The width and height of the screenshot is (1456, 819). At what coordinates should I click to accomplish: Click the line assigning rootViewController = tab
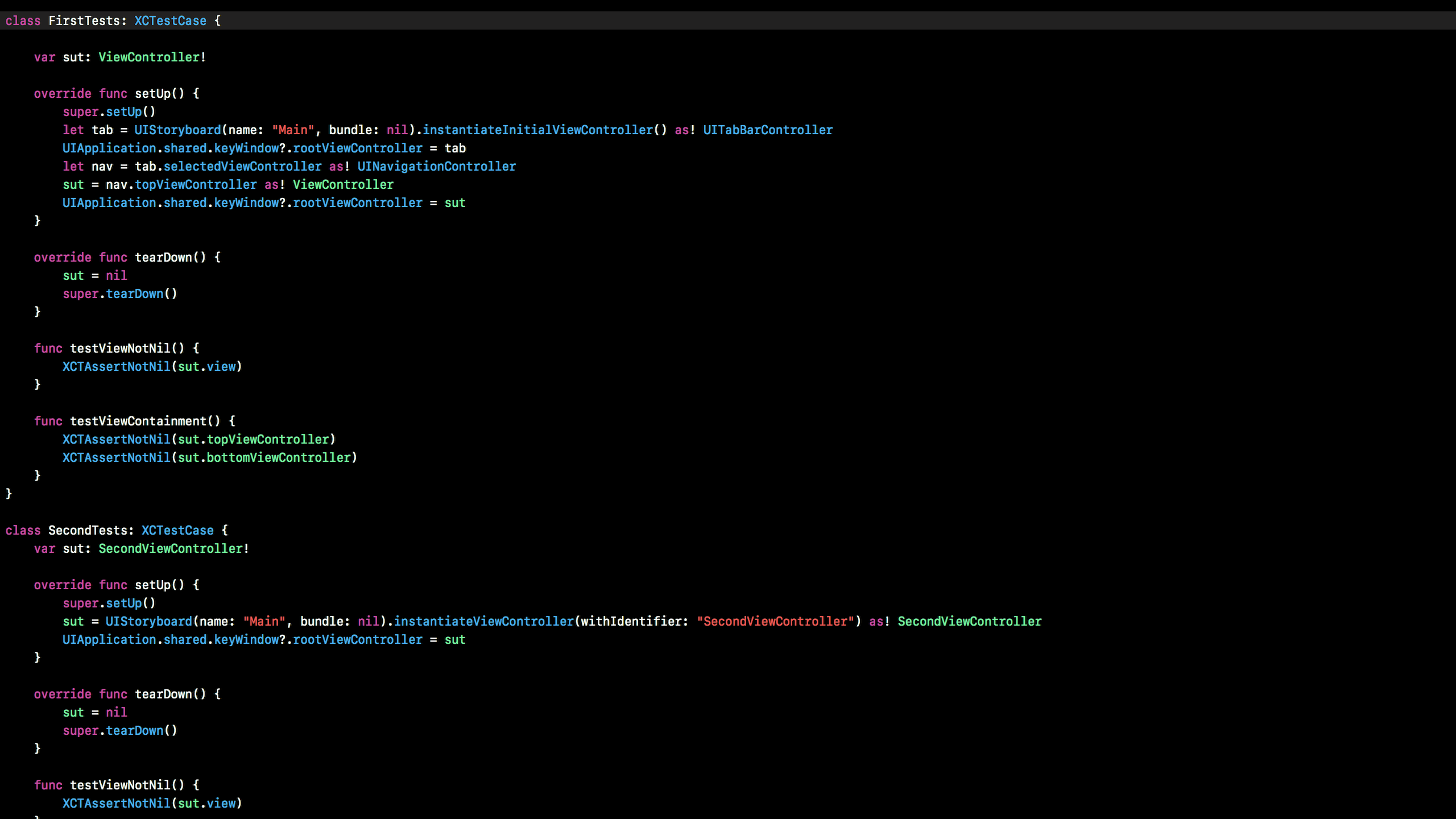pyautogui.click(x=264, y=148)
